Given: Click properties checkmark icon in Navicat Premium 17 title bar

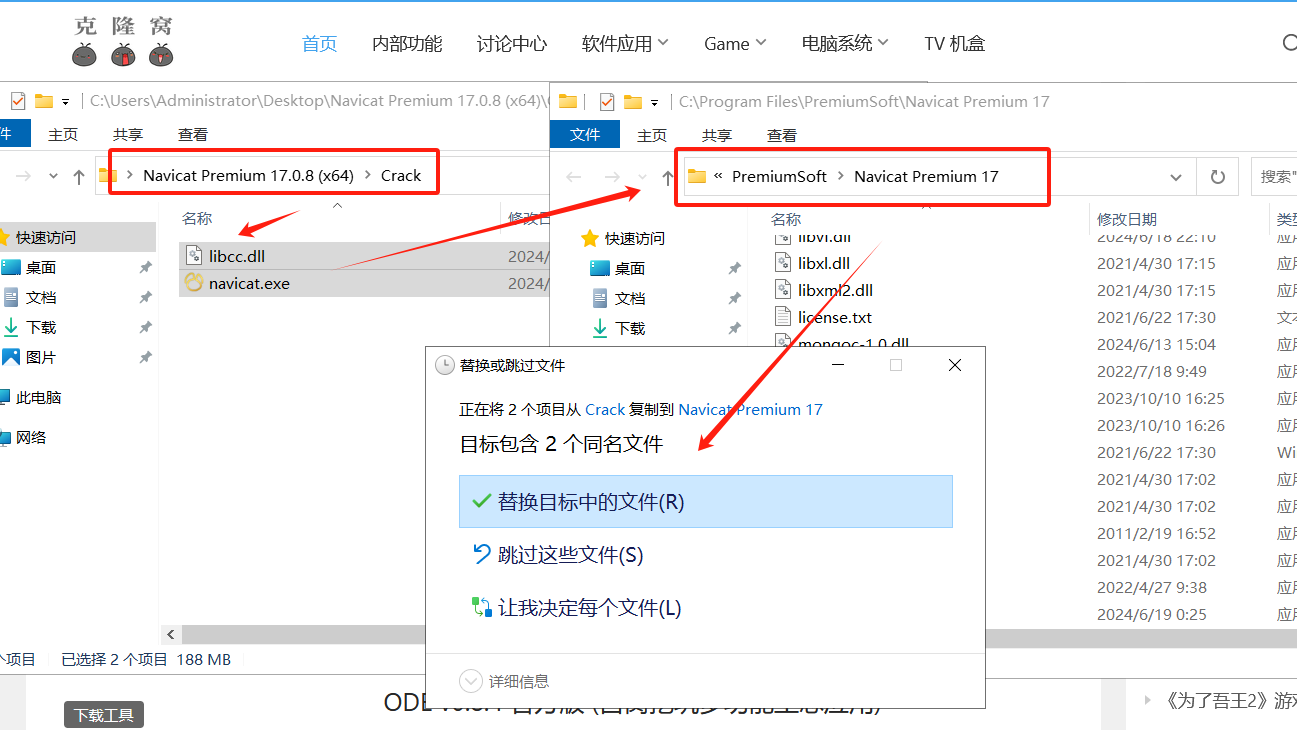Looking at the screenshot, I should [x=606, y=102].
